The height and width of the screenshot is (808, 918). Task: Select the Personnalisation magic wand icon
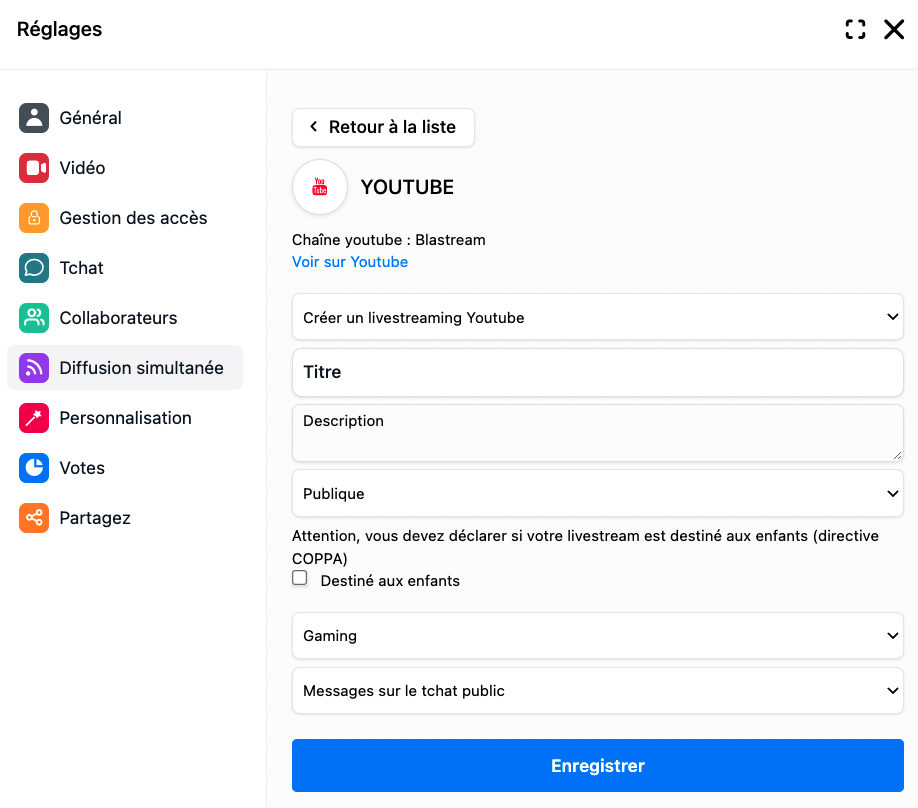34,418
